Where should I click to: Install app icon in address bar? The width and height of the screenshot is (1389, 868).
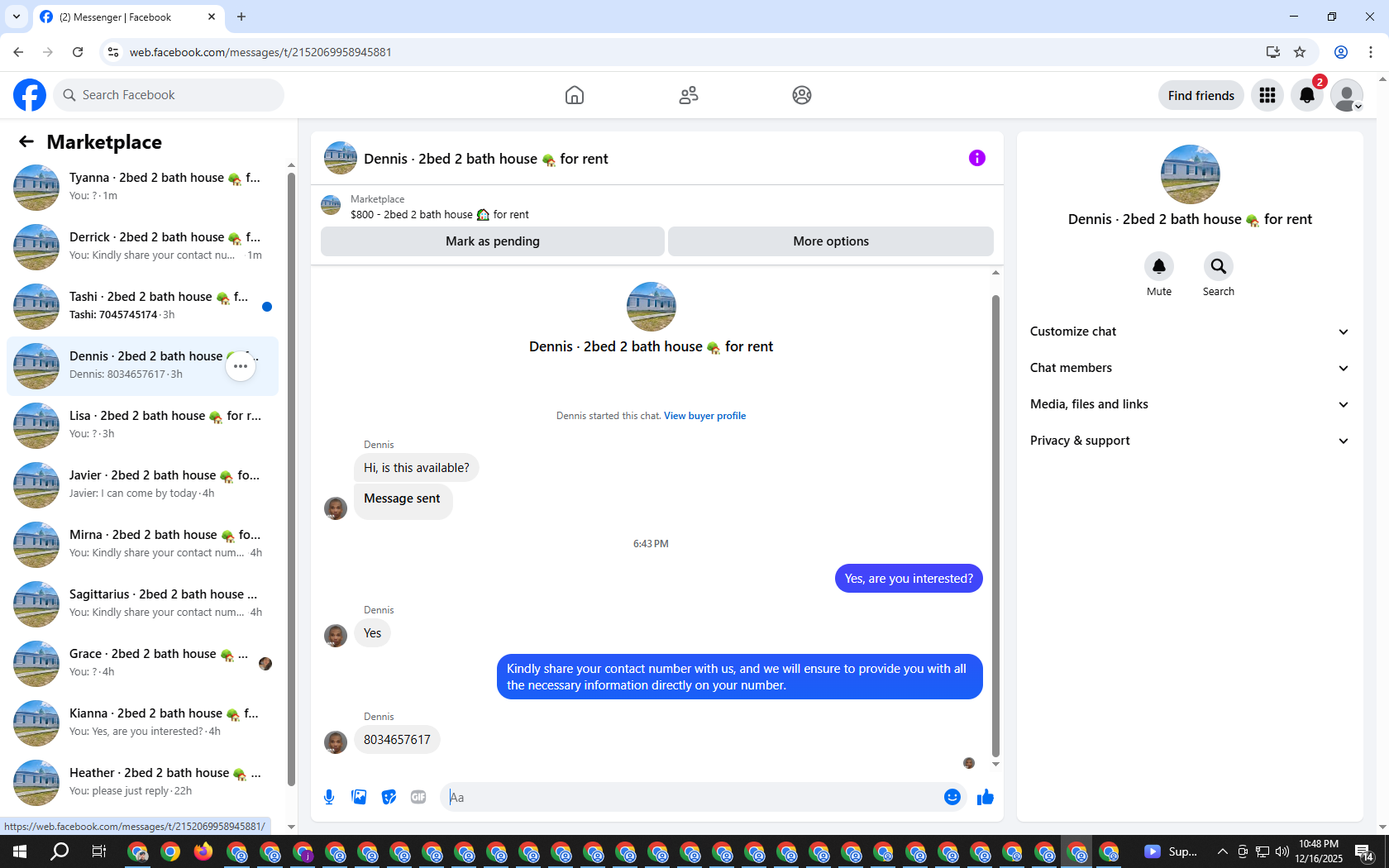coord(1273,52)
